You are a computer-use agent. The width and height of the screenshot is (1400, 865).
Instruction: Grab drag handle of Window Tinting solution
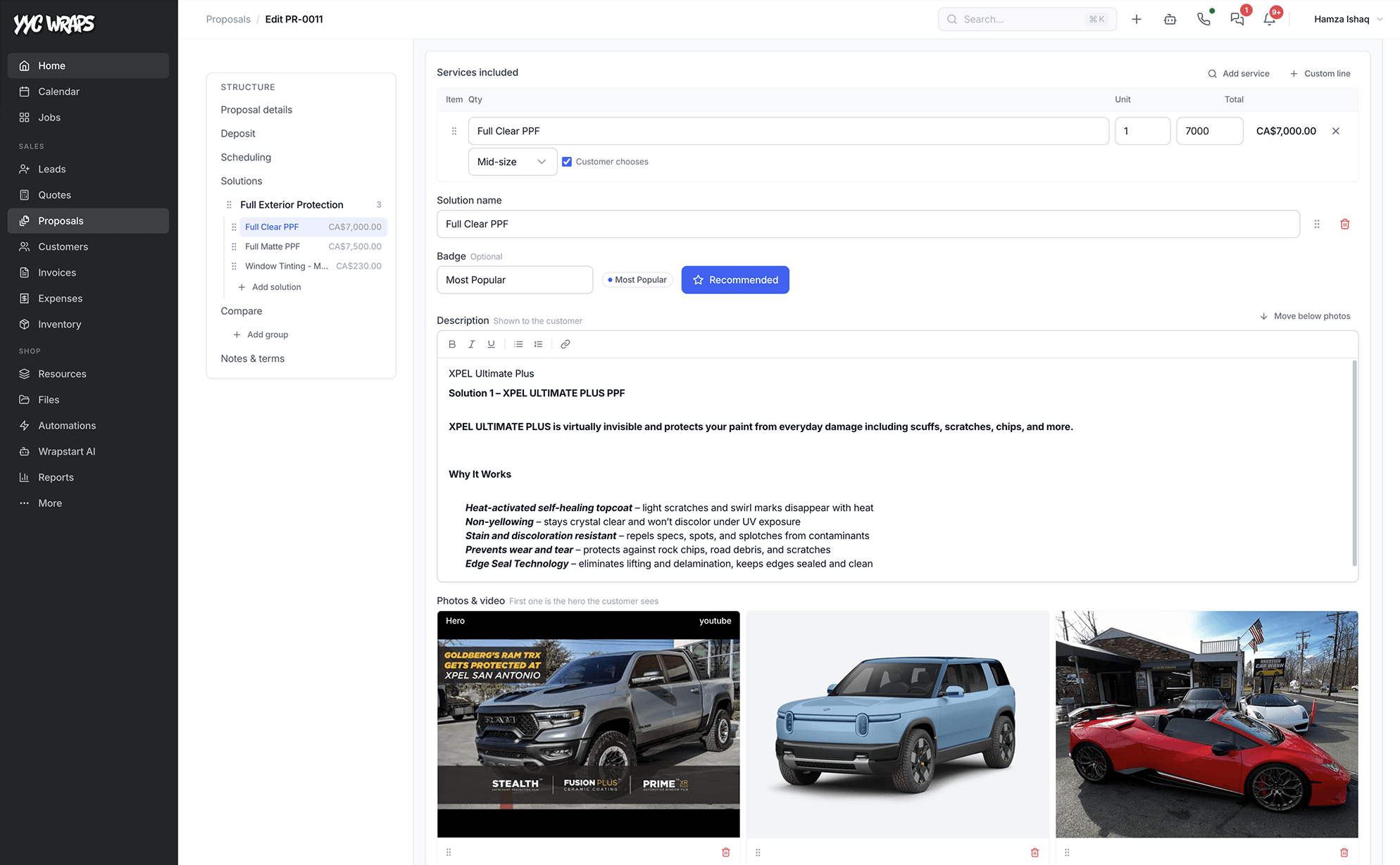pyautogui.click(x=234, y=266)
